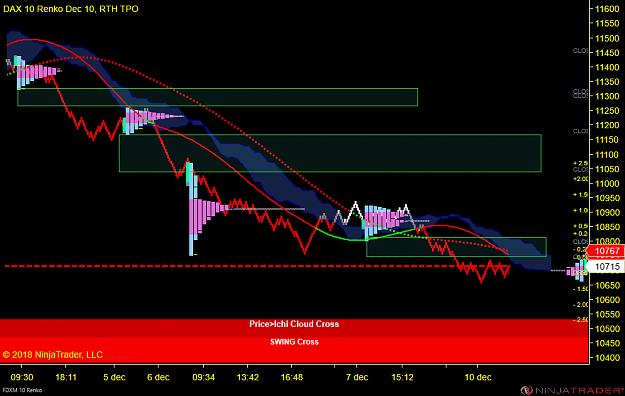Select the green zone rectangle near 10800
The height and width of the screenshot is (396, 625).
[x=456, y=247]
